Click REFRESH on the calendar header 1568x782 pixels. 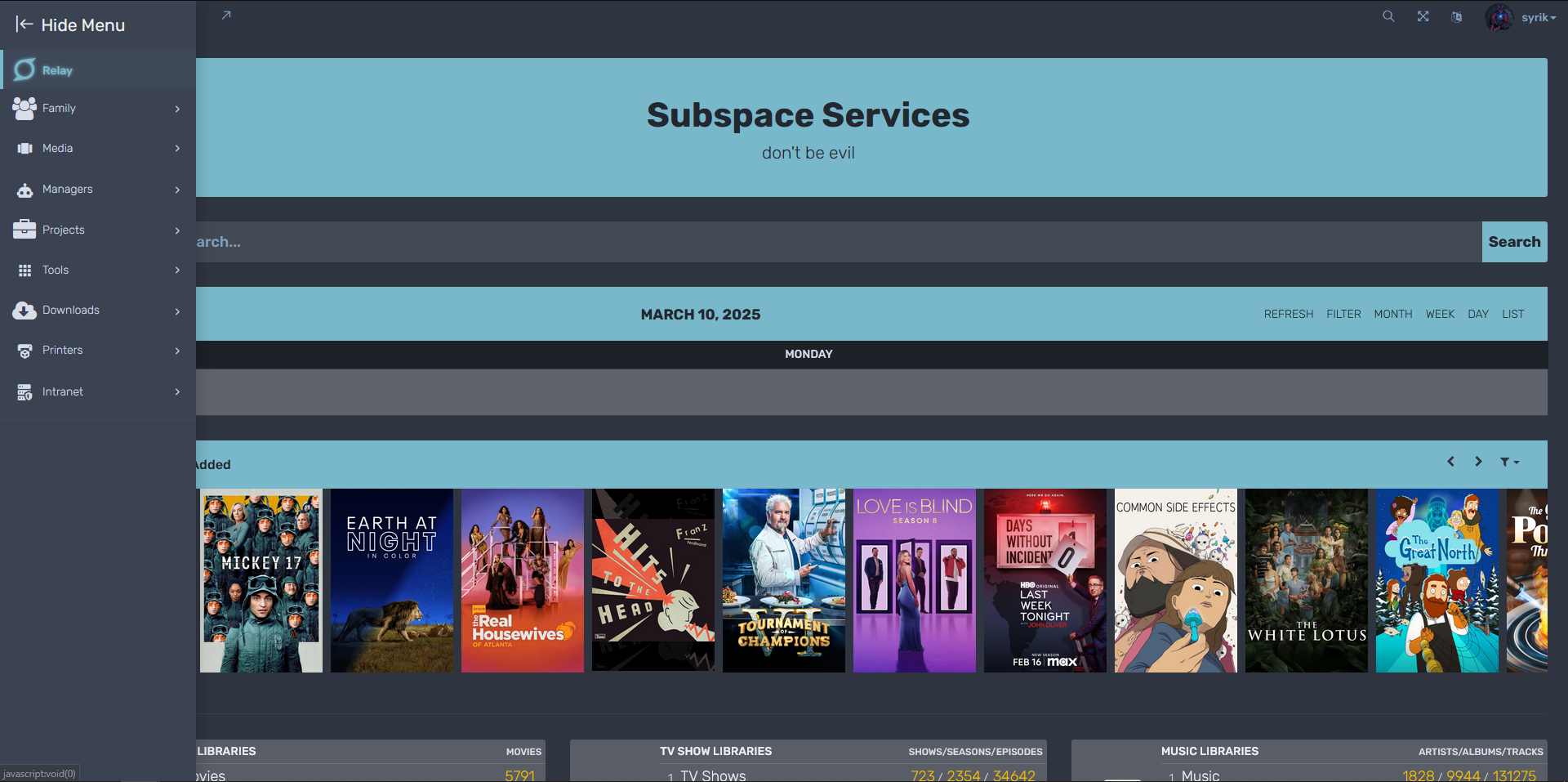point(1289,314)
